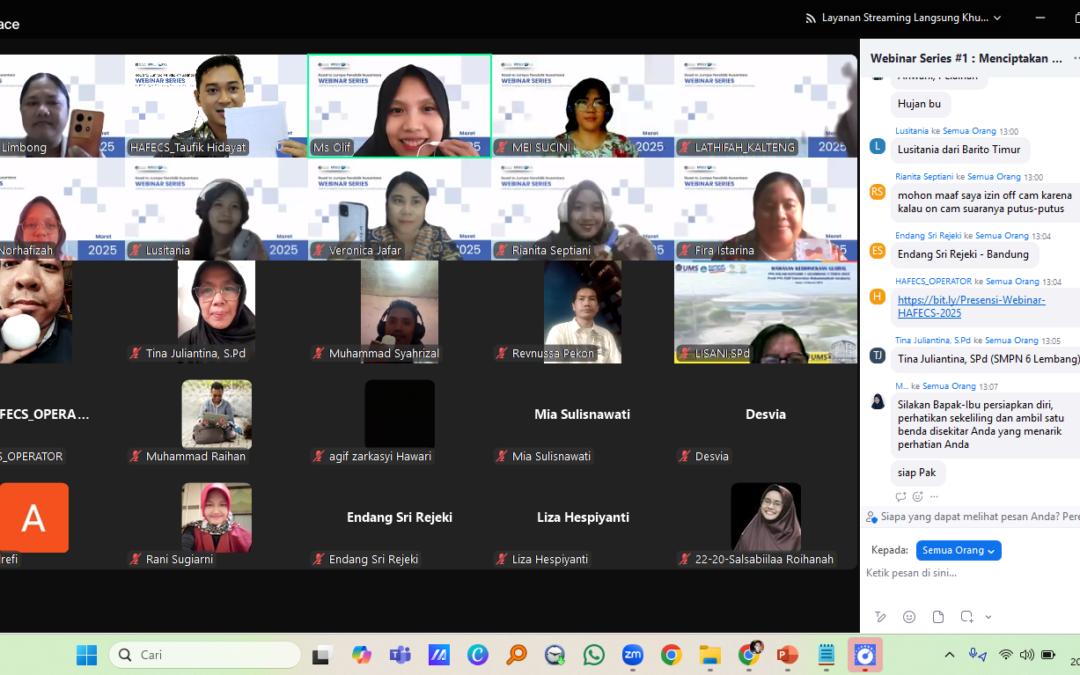Click HAFECS_OPERATOR's H chat avatar

point(878,297)
